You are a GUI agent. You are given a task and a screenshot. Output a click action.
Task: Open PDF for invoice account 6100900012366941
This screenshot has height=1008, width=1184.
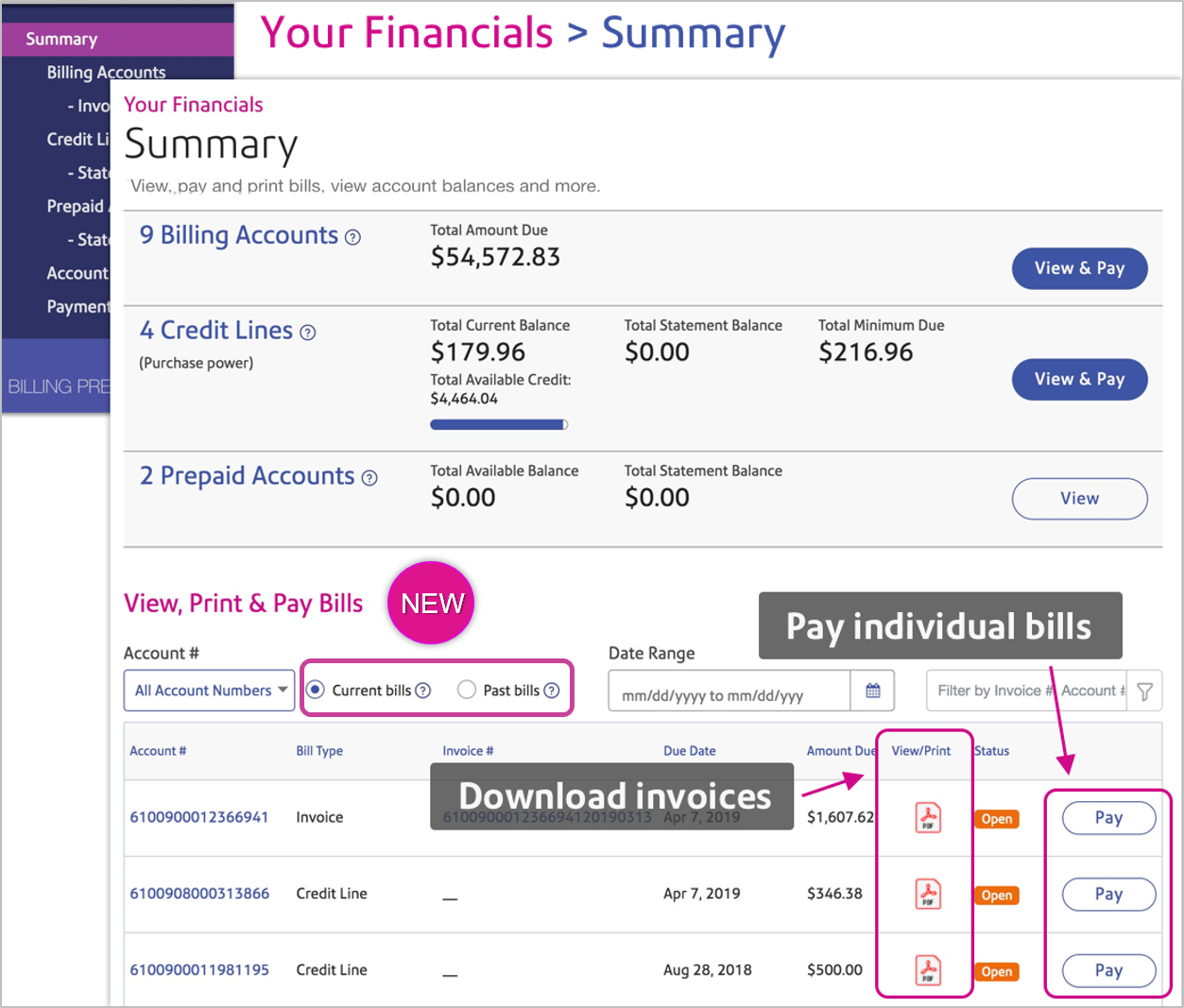(x=928, y=817)
